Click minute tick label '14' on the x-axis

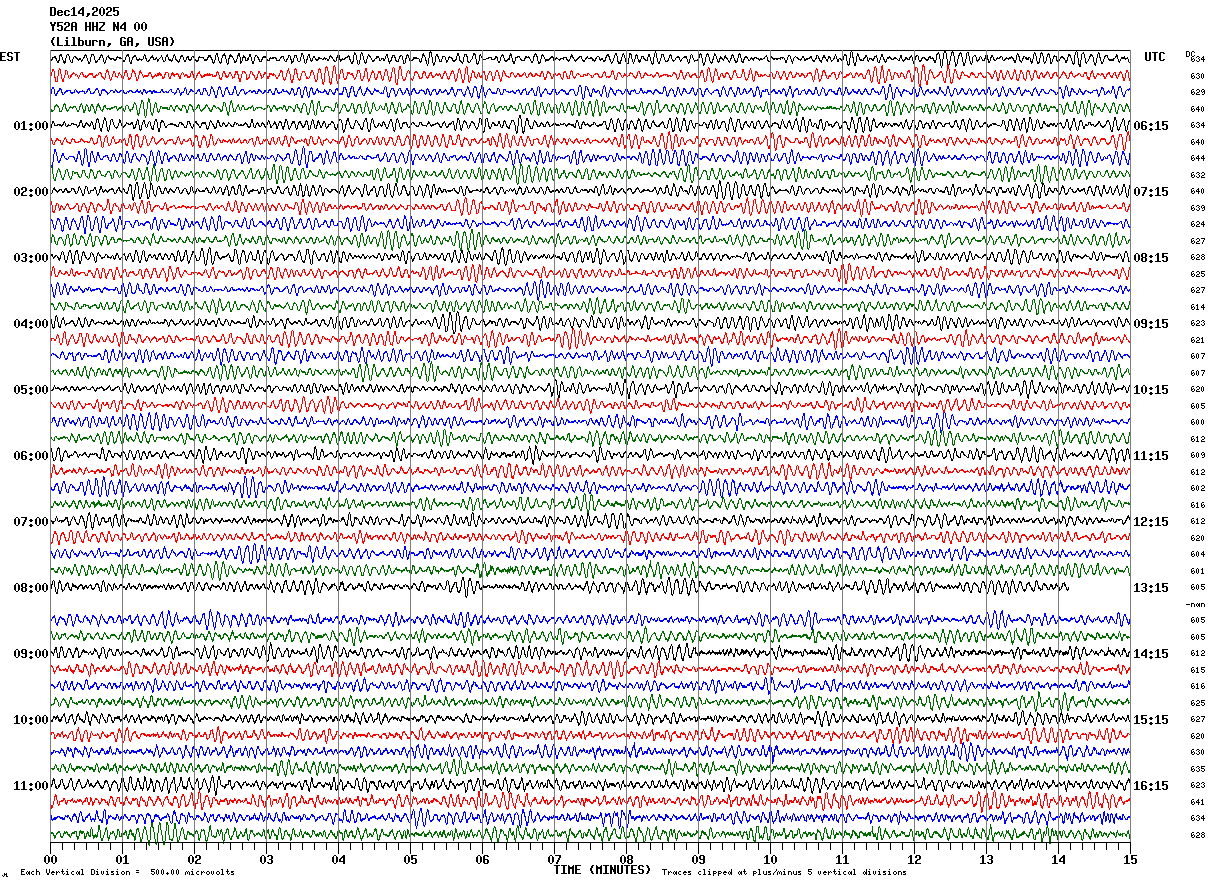[1058, 860]
